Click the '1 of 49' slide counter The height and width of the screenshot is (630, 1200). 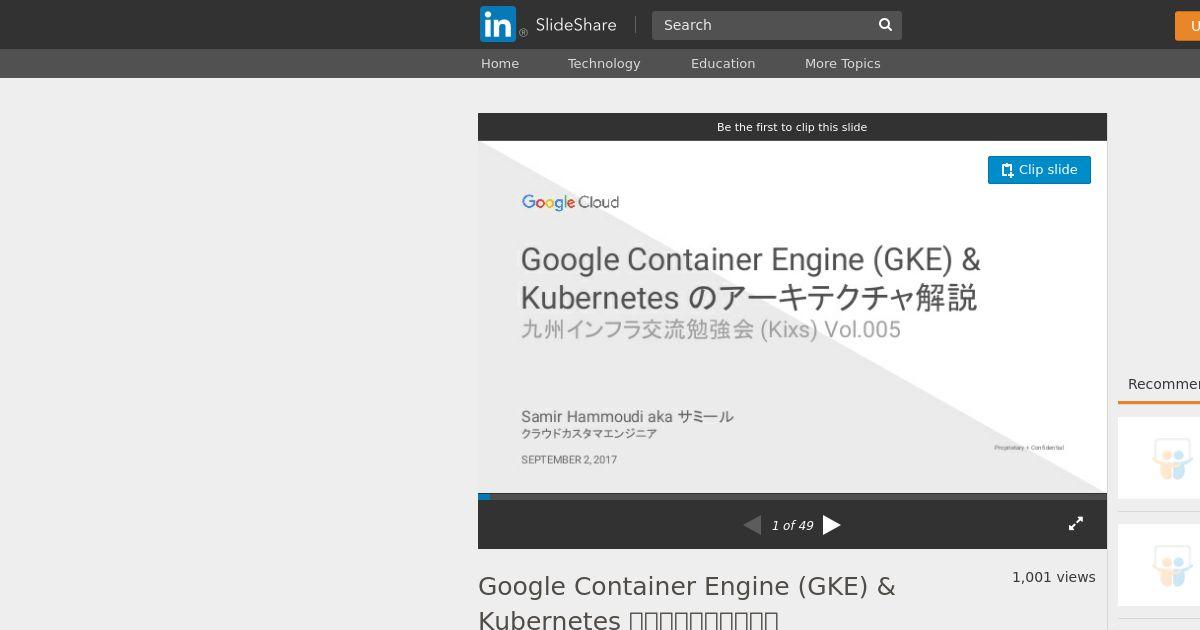click(x=792, y=525)
